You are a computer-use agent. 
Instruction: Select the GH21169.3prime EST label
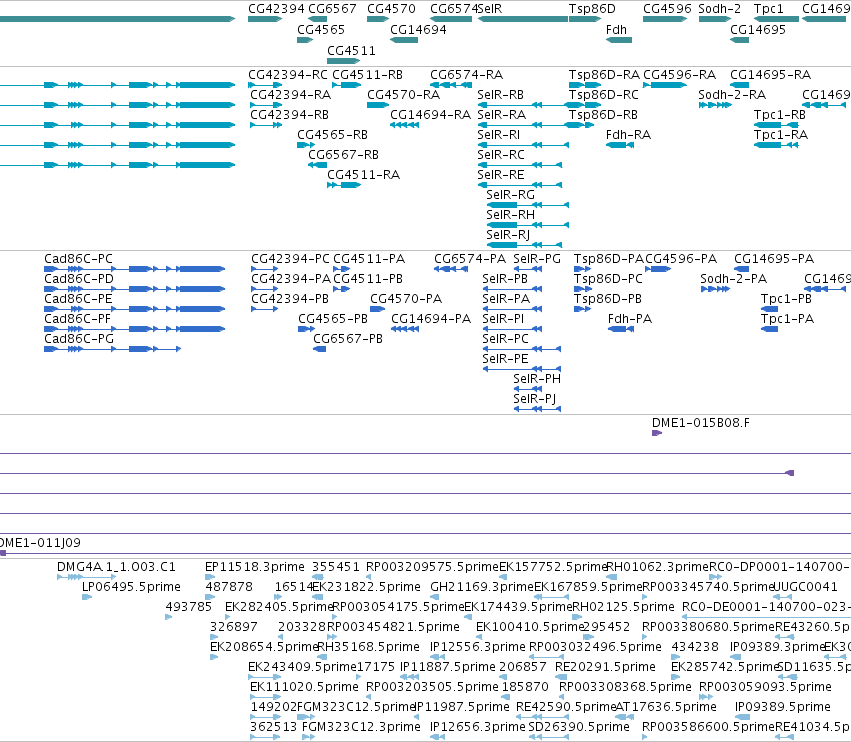(x=482, y=587)
